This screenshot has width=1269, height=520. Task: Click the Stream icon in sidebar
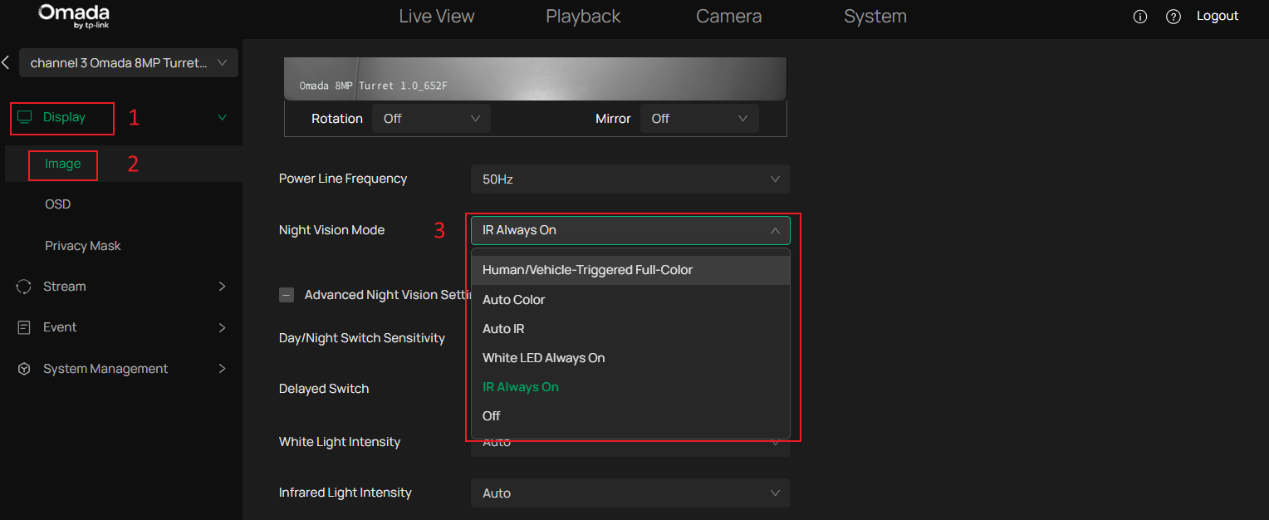click(x=25, y=287)
